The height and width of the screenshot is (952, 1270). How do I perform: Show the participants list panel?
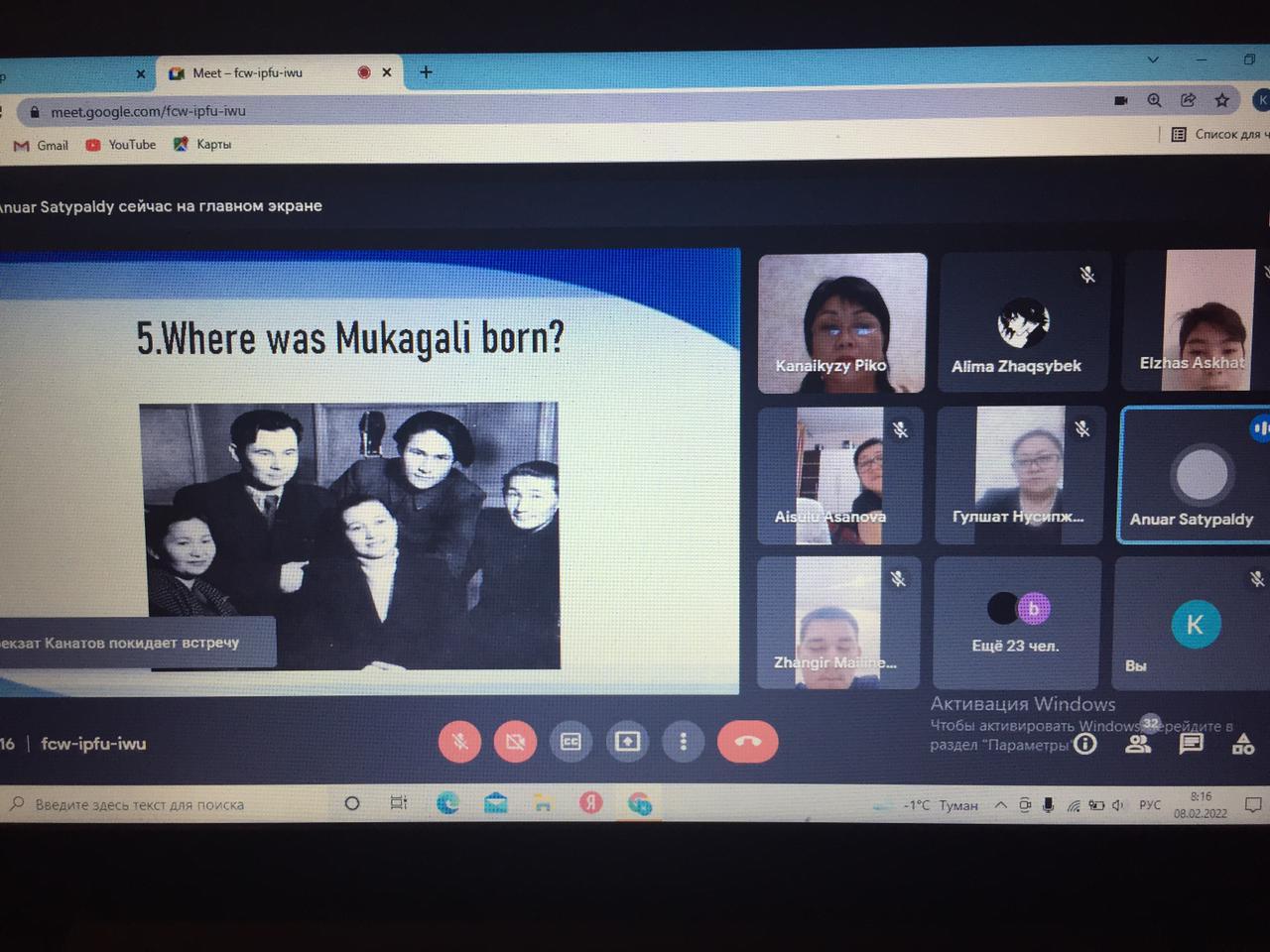click(x=1138, y=744)
